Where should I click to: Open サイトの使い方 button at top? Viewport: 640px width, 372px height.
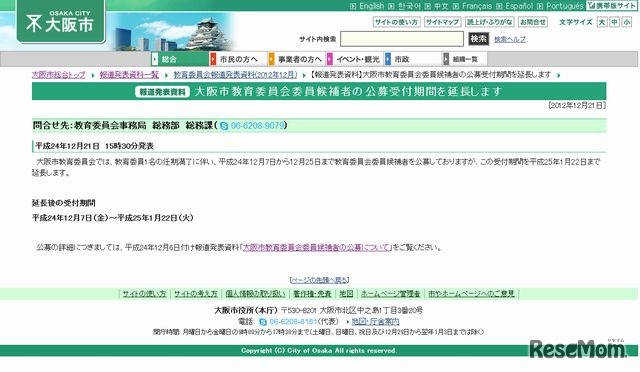coord(396,22)
